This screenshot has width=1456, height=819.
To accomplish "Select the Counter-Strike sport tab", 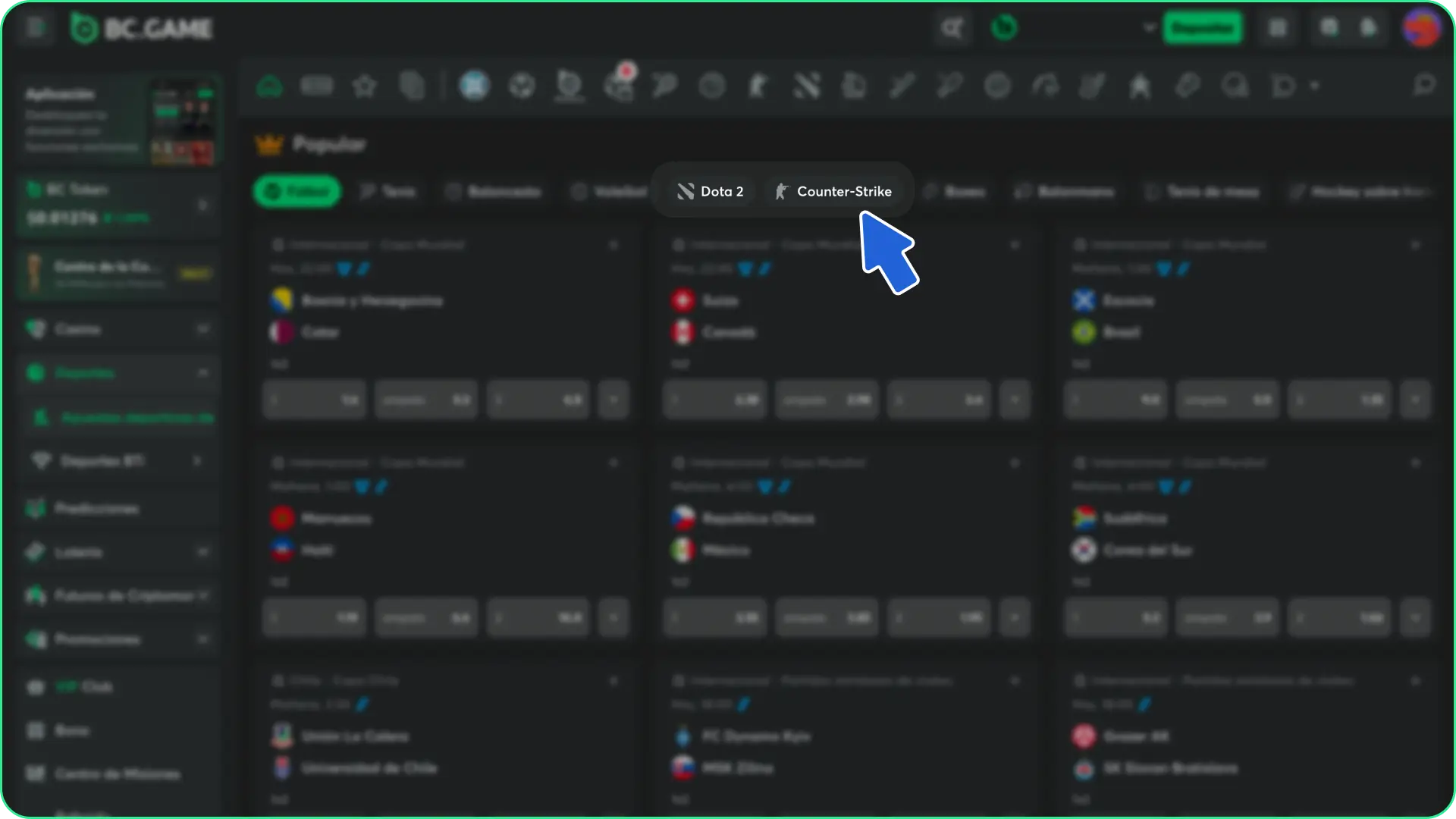I will click(833, 191).
